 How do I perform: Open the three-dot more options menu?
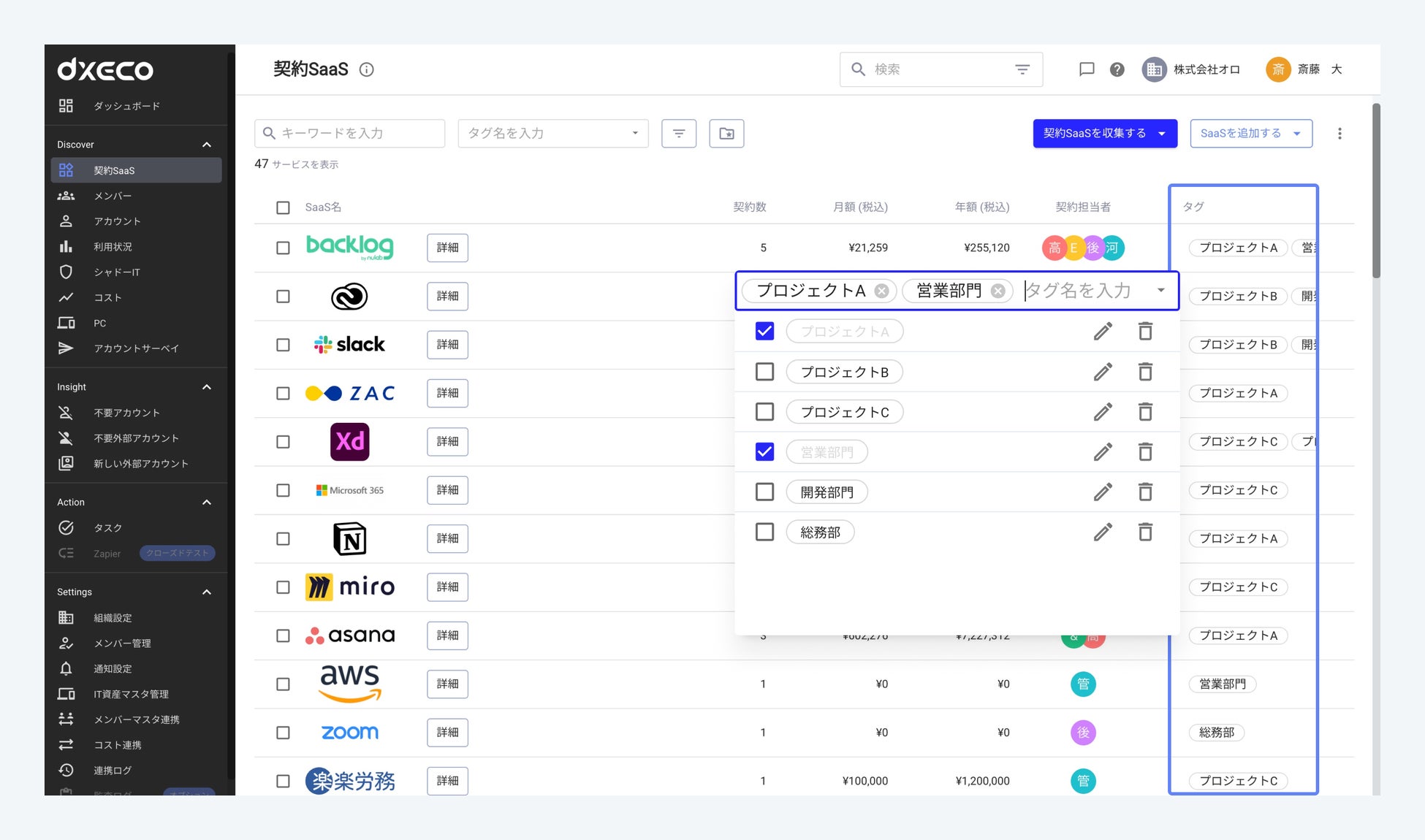point(1339,134)
